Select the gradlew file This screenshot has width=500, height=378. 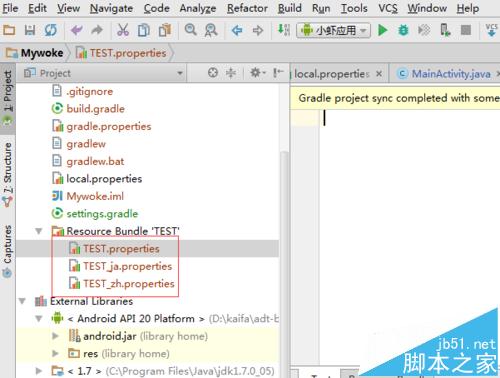[x=79, y=144]
